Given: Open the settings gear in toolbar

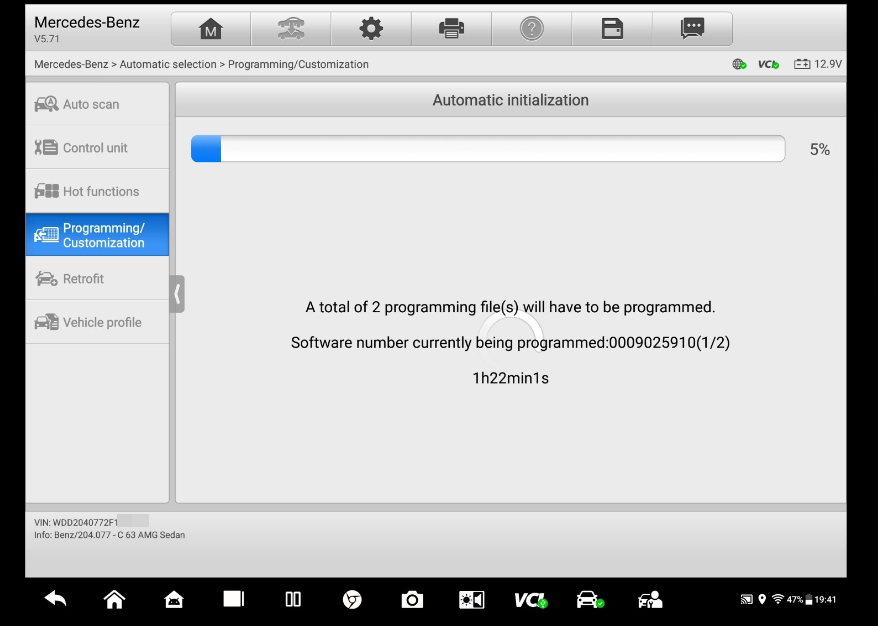Looking at the screenshot, I should [371, 28].
